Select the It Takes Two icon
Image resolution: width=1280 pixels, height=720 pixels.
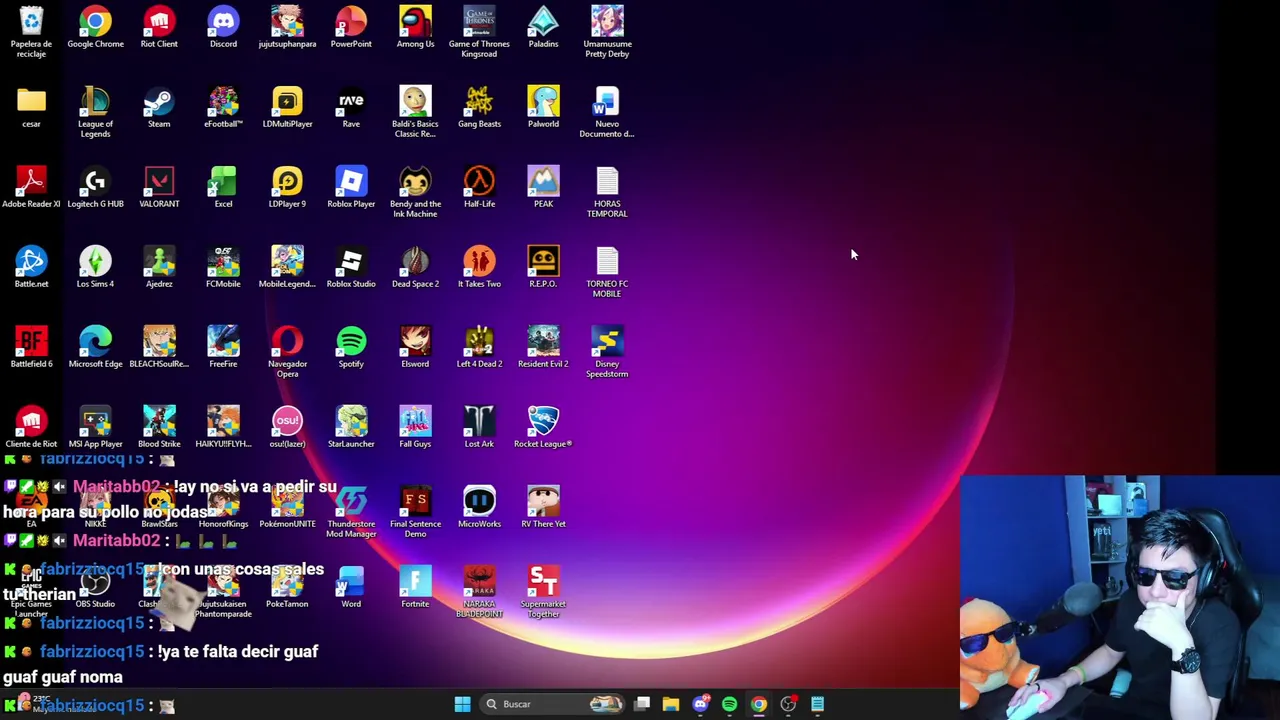pos(479,267)
